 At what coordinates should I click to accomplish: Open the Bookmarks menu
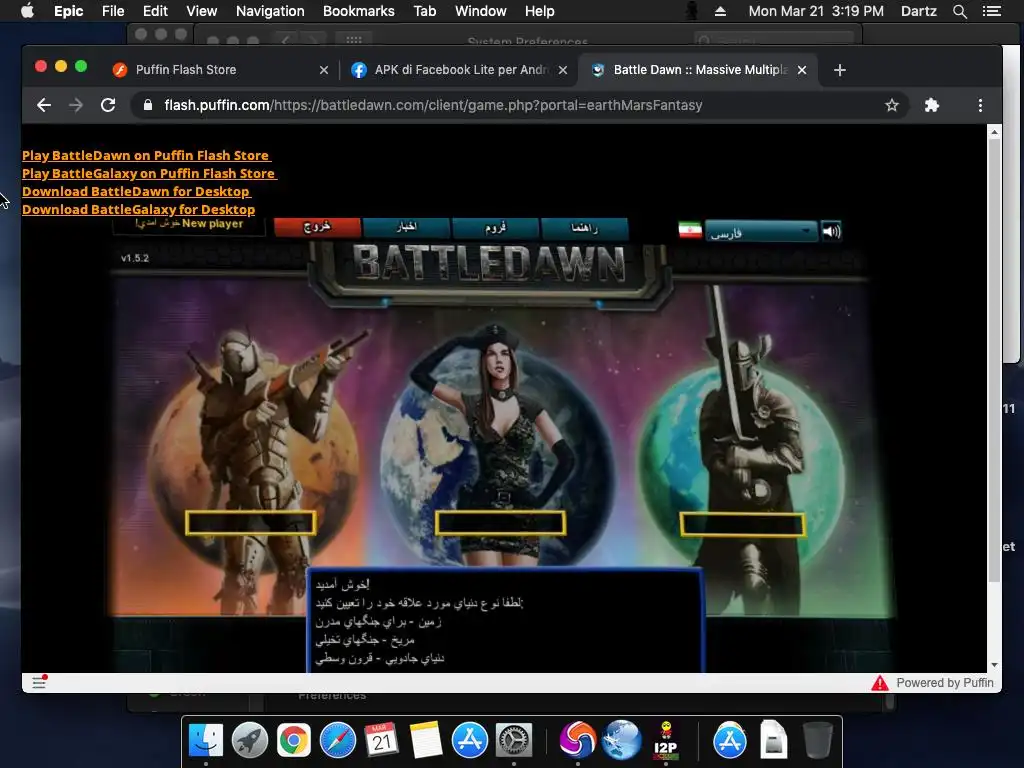pos(359,11)
